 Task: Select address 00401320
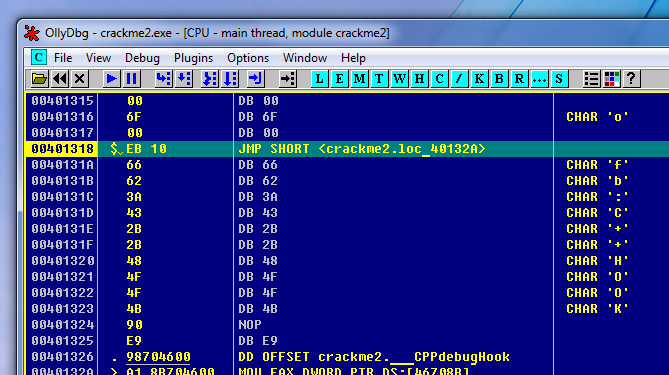click(62, 261)
